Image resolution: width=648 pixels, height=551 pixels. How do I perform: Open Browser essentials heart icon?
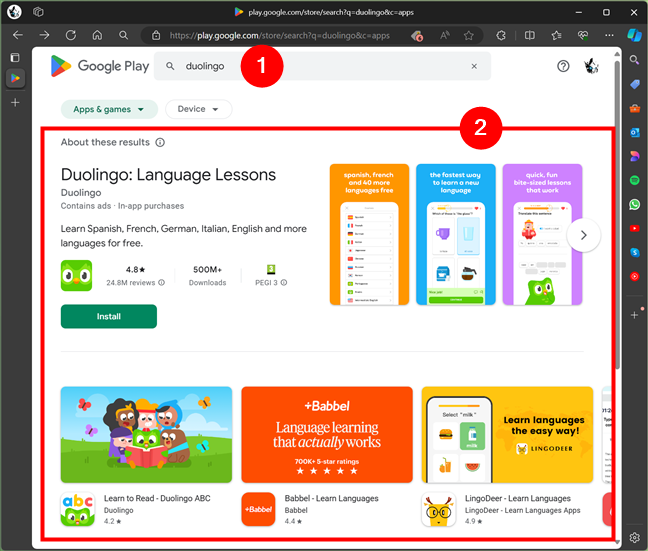pos(583,36)
